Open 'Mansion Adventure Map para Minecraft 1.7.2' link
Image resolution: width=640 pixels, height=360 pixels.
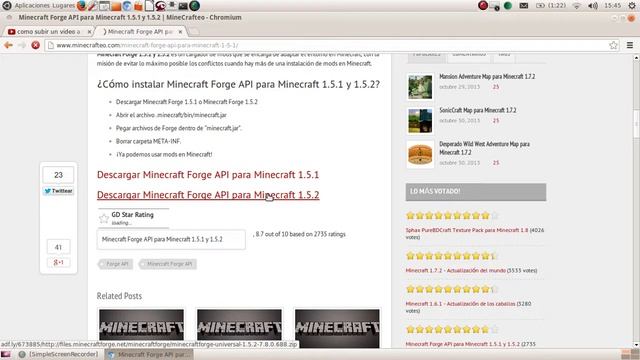coord(487,76)
